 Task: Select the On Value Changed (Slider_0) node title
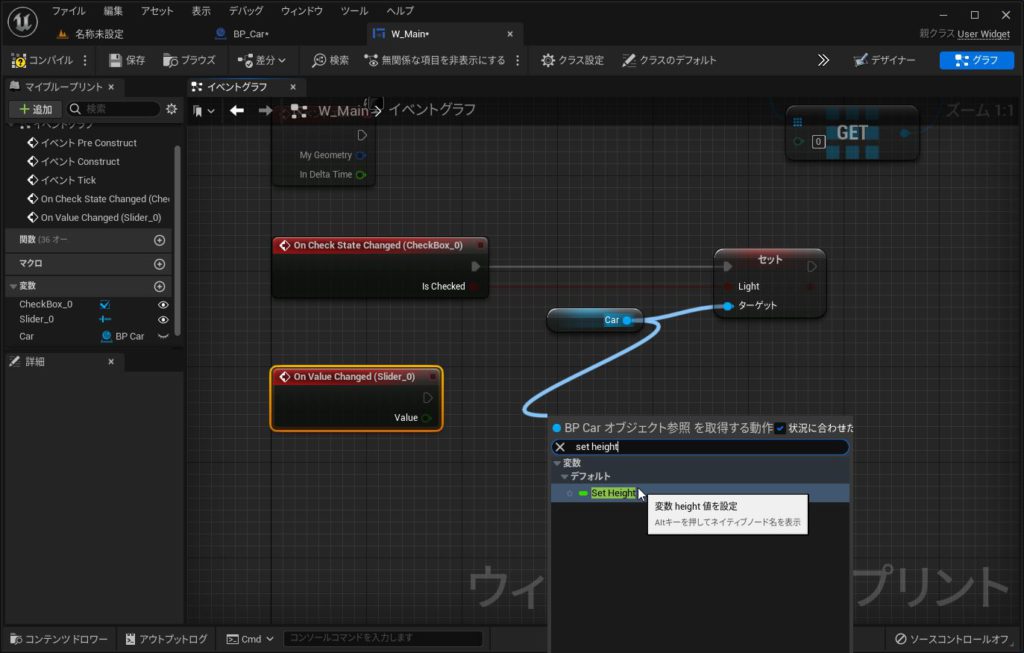tap(354, 377)
